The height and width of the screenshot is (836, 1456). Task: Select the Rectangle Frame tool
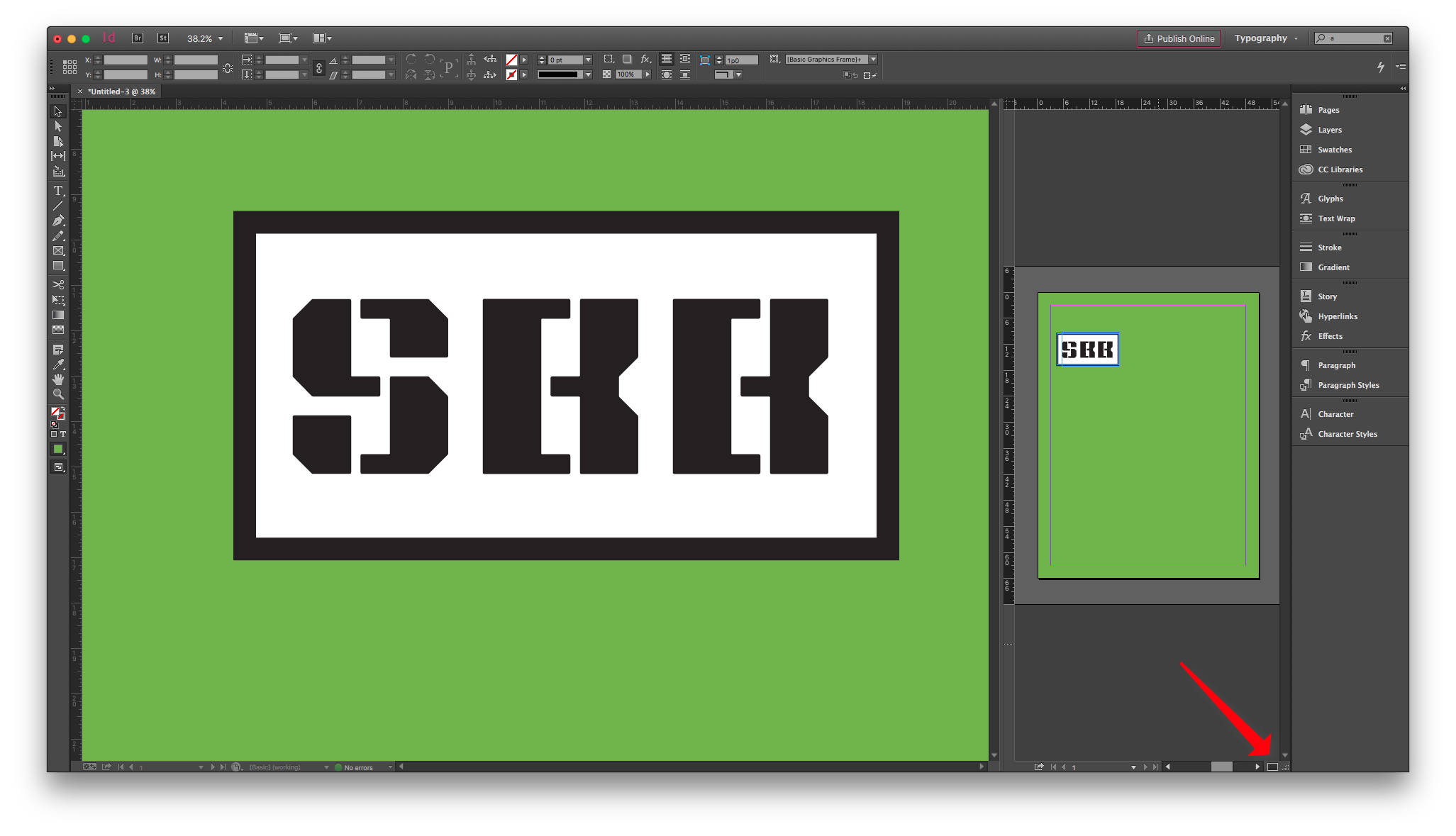click(x=58, y=250)
